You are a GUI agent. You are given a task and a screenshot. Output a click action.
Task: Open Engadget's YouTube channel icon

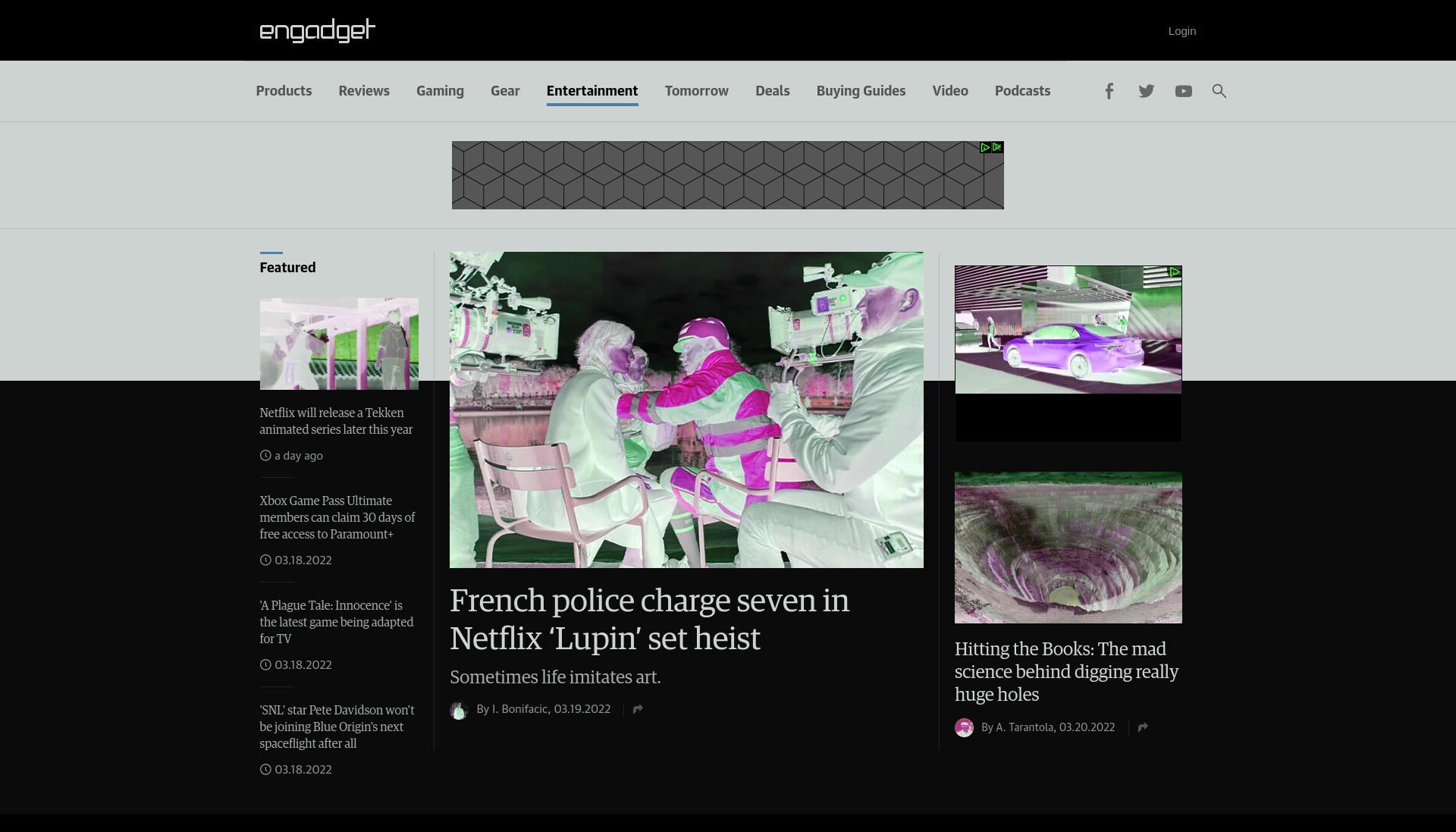point(1183,91)
